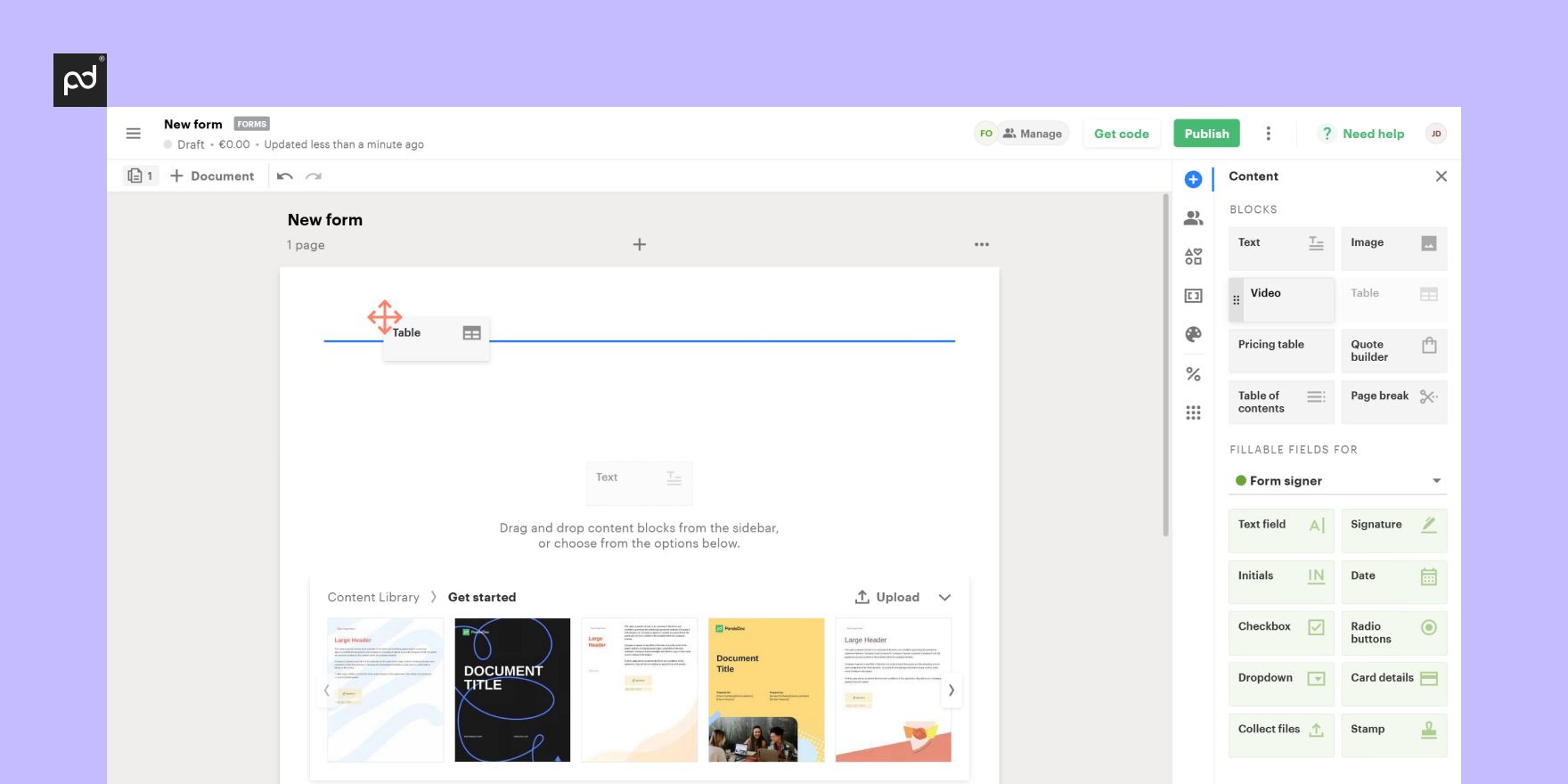The image size is (1568, 784).
Task: Select the Pricing table block
Action: point(1281,351)
